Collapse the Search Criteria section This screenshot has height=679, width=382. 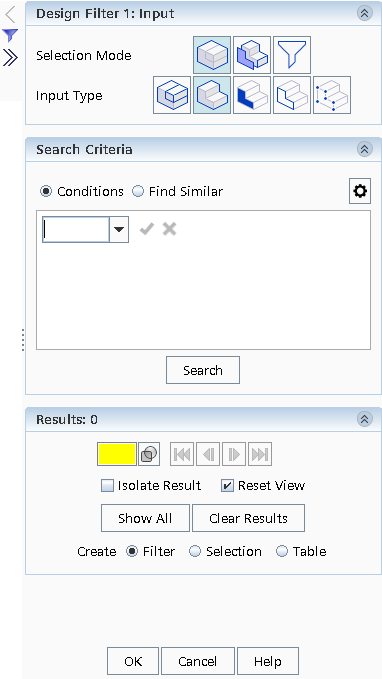(x=365, y=149)
